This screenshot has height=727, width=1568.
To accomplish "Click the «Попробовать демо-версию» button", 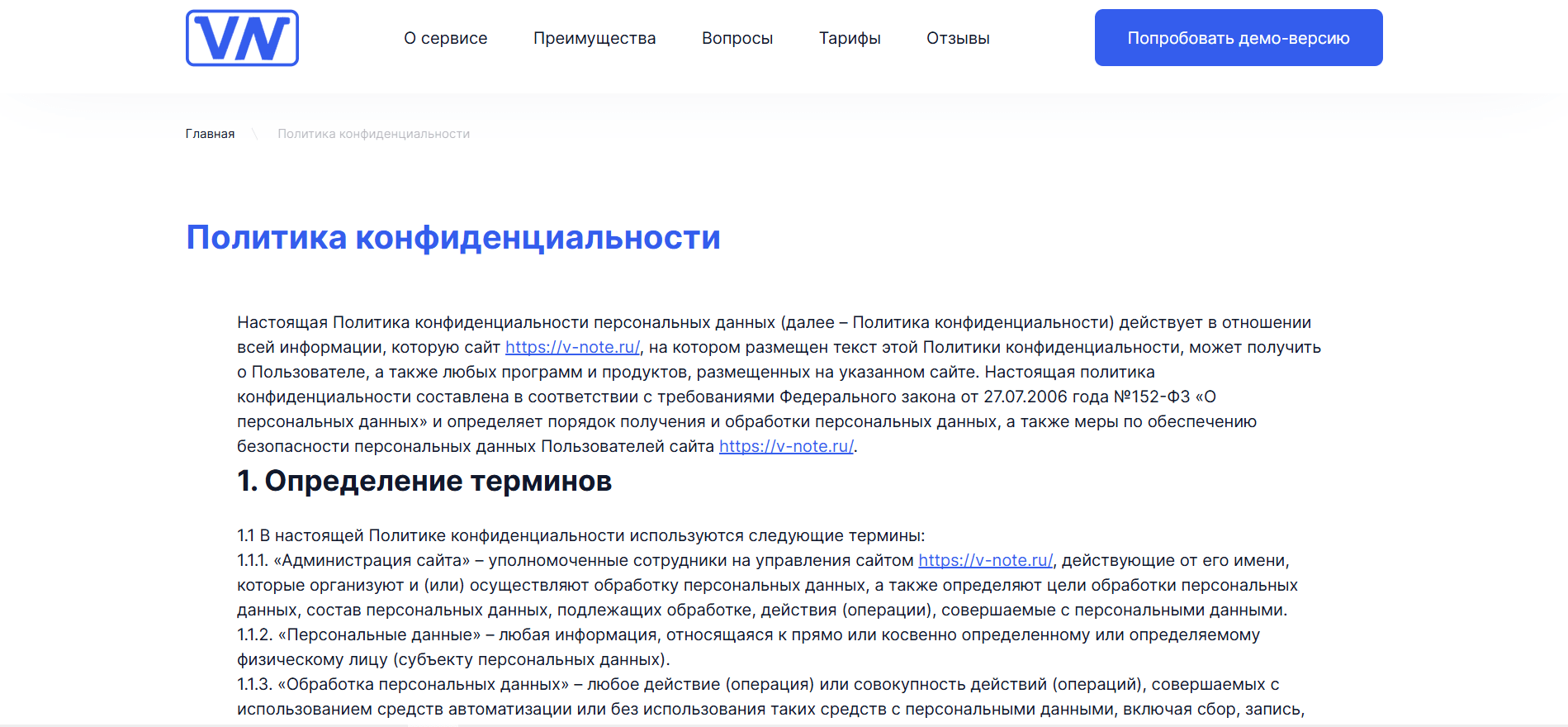I will (1239, 38).
